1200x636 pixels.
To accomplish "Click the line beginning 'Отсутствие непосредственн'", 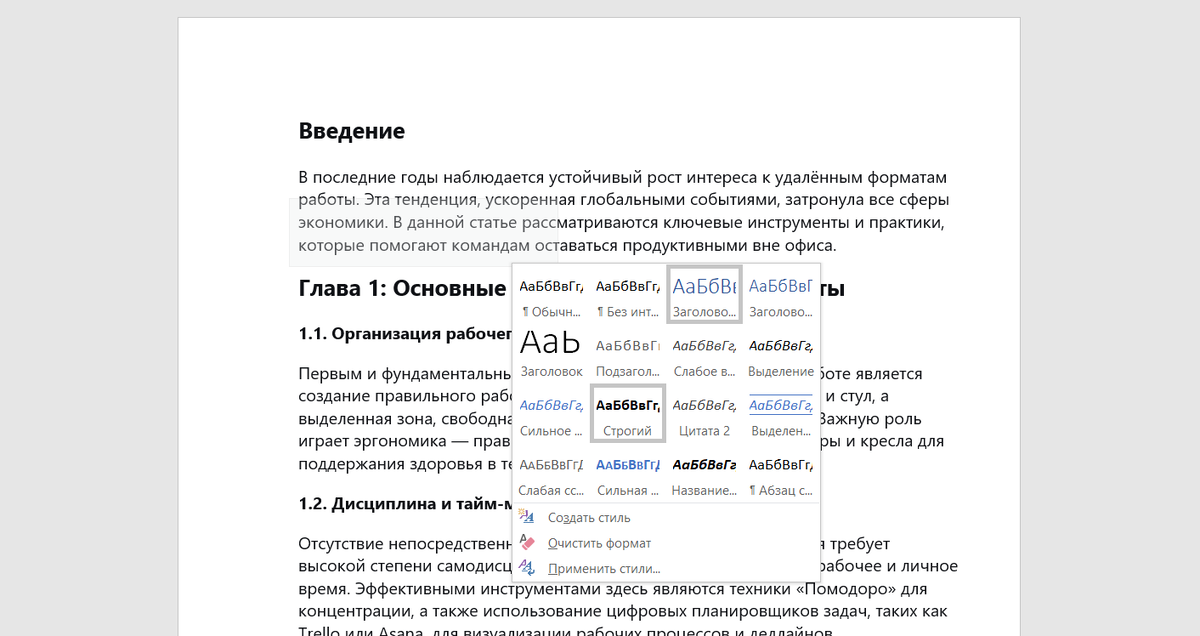I will coord(405,544).
